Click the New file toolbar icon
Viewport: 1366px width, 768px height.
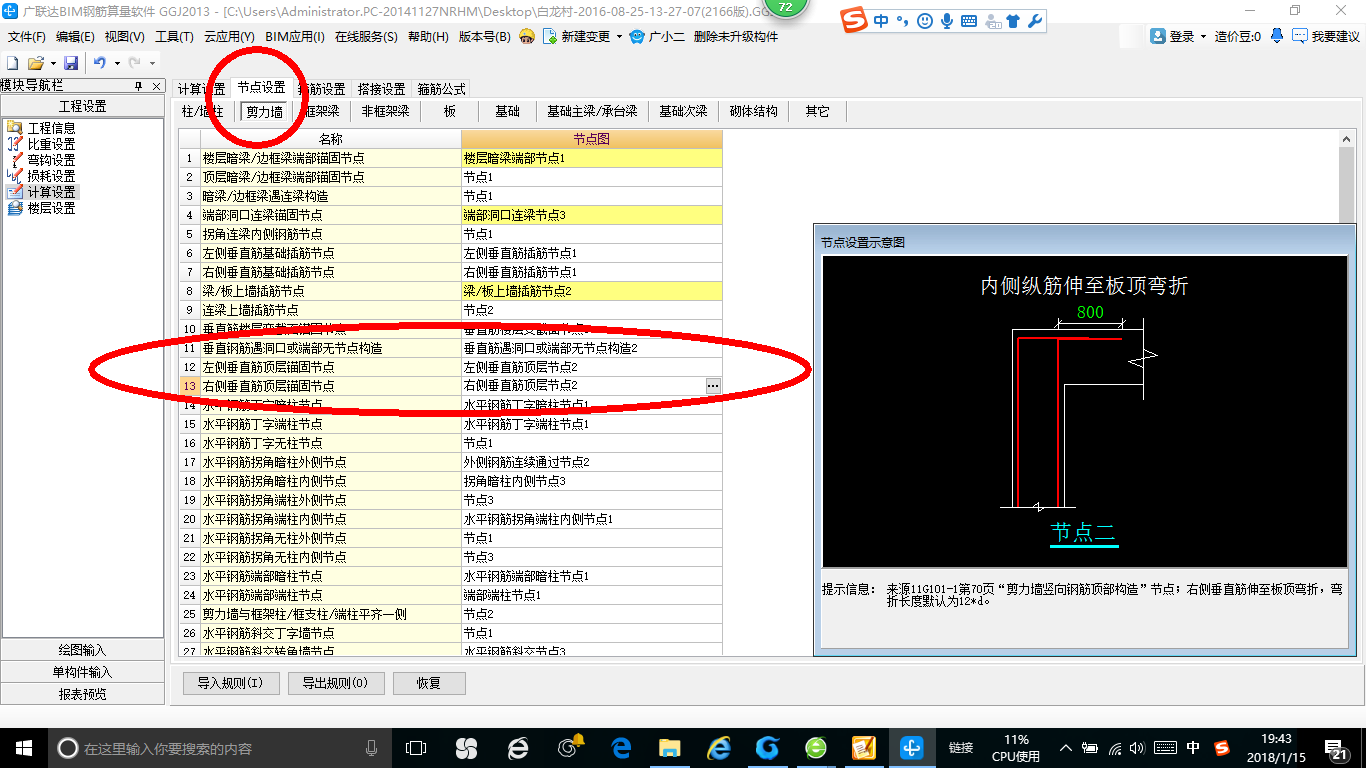click(x=12, y=63)
